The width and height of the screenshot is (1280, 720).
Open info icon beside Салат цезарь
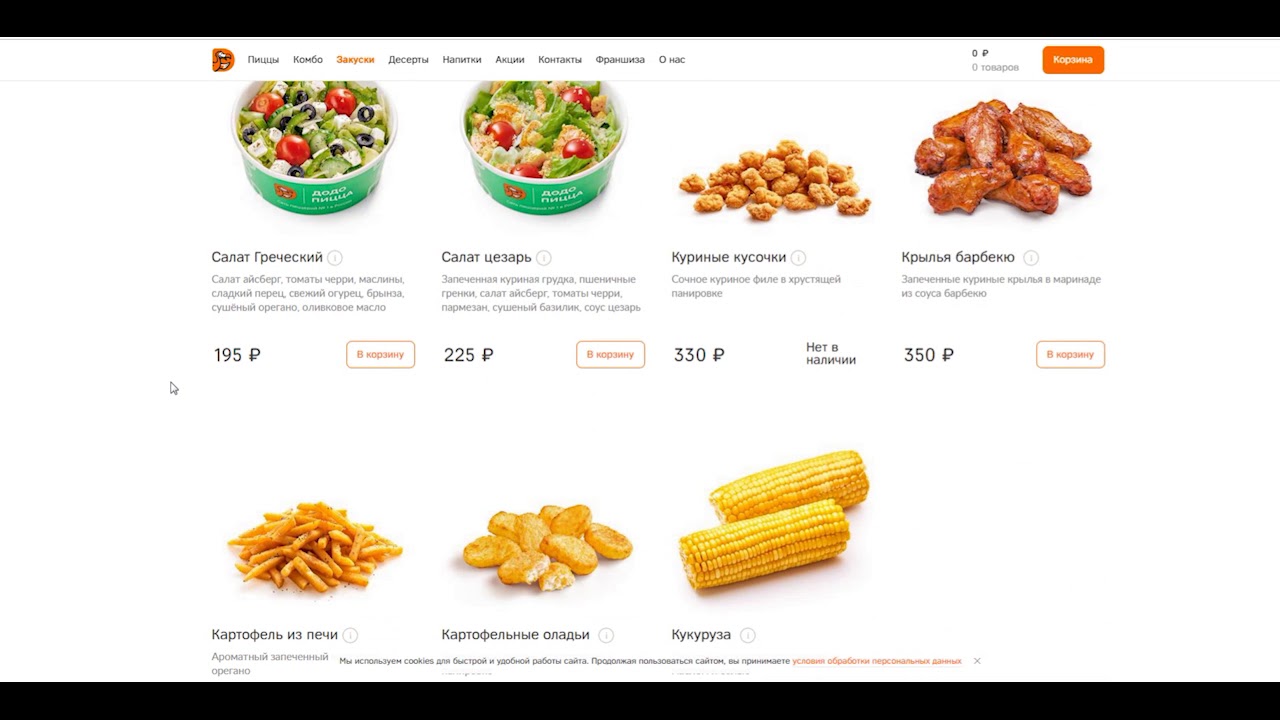544,258
